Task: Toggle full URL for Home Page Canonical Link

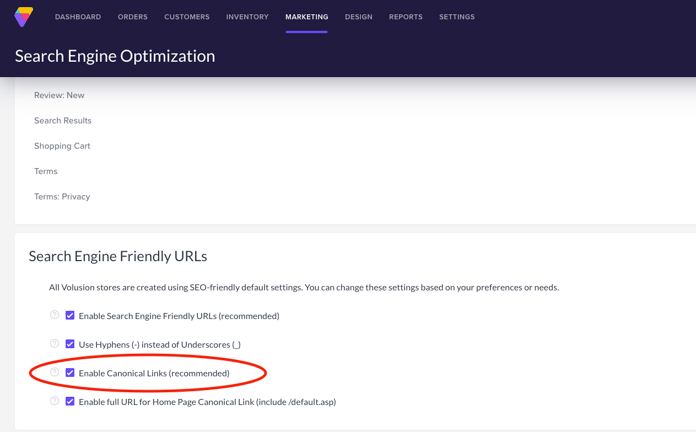Action: (x=70, y=401)
